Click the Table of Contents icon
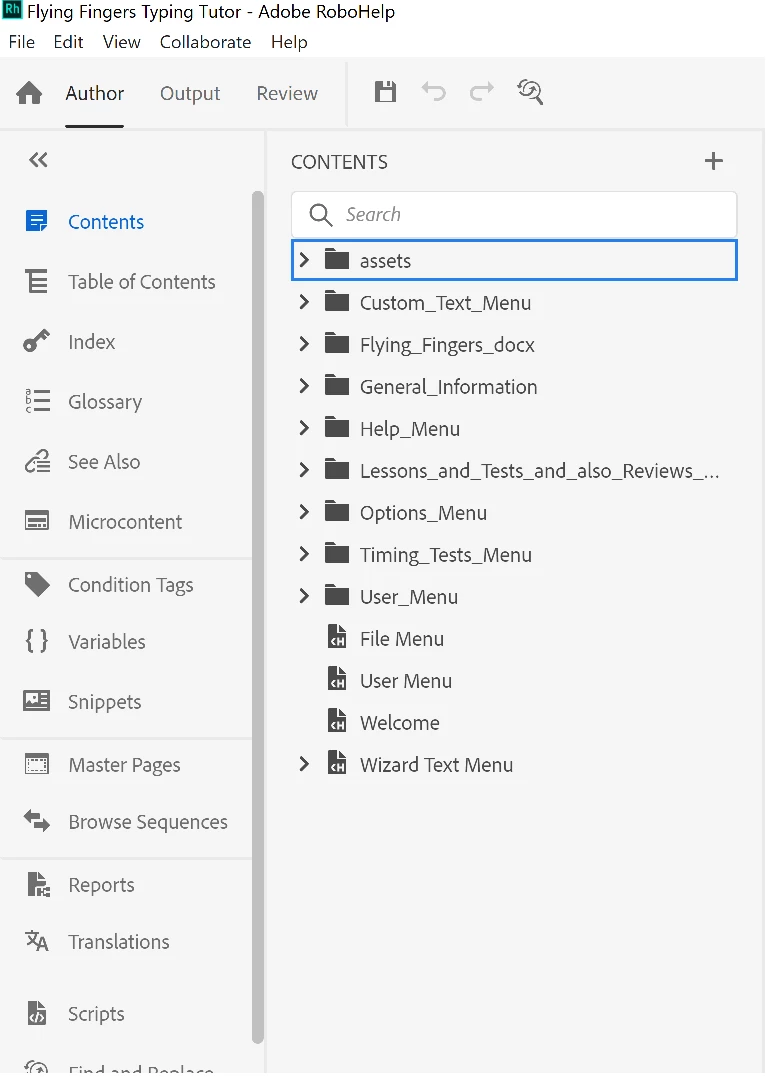 (36, 281)
